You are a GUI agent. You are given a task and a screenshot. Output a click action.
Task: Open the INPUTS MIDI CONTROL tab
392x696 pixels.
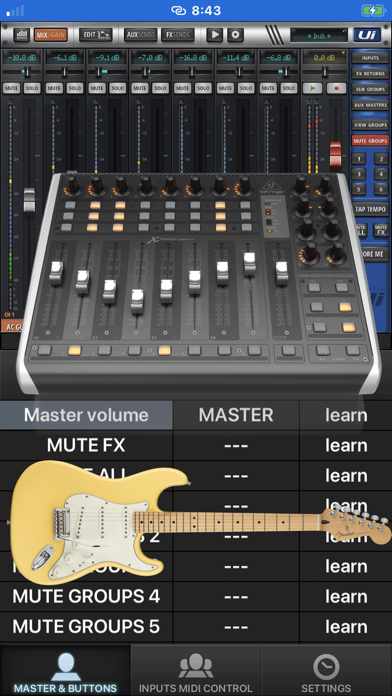point(196,671)
